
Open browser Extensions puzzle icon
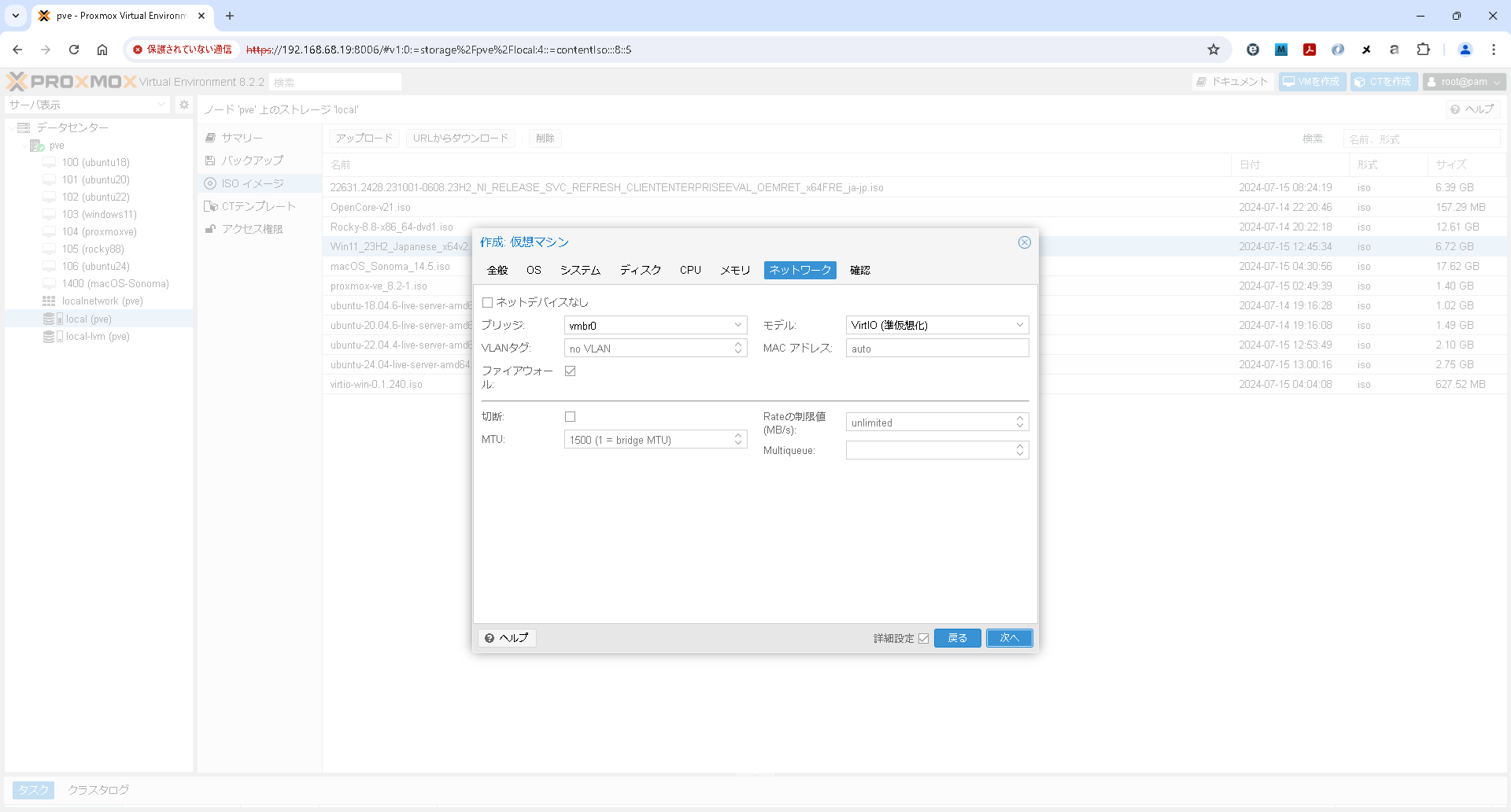coord(1423,50)
